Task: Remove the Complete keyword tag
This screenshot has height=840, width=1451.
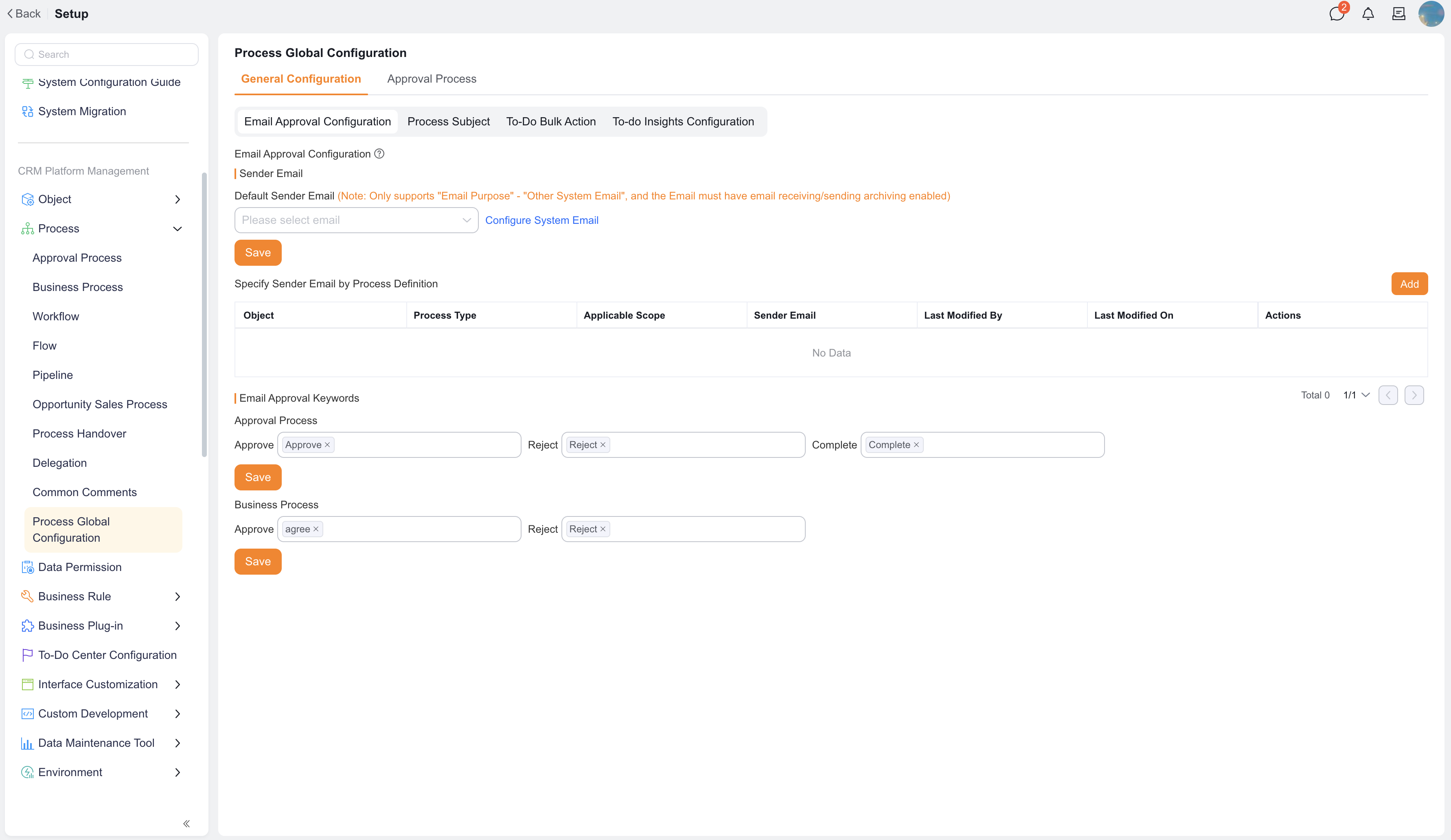Action: click(x=916, y=445)
